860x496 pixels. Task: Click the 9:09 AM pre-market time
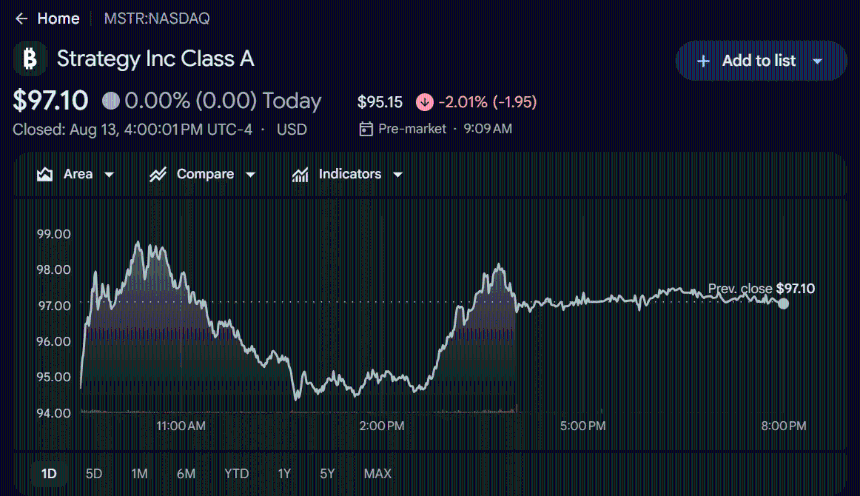pyautogui.click(x=488, y=129)
